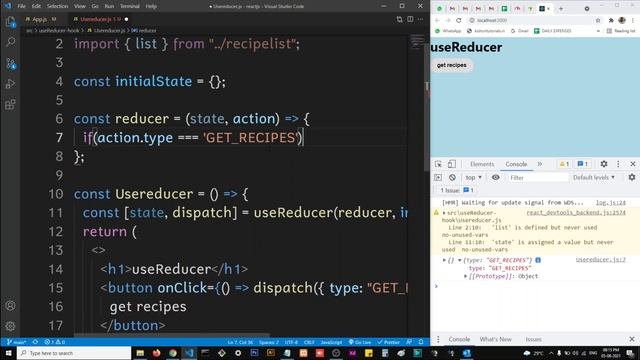
Task: Open the log.js:24 source link
Action: [611, 203]
